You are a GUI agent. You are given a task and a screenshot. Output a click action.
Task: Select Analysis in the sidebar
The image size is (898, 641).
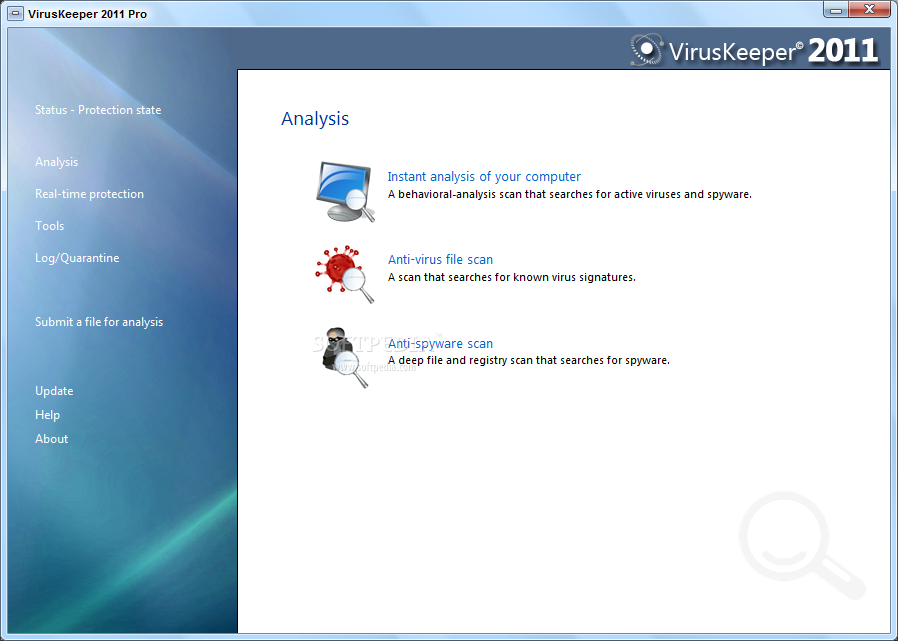click(x=57, y=162)
